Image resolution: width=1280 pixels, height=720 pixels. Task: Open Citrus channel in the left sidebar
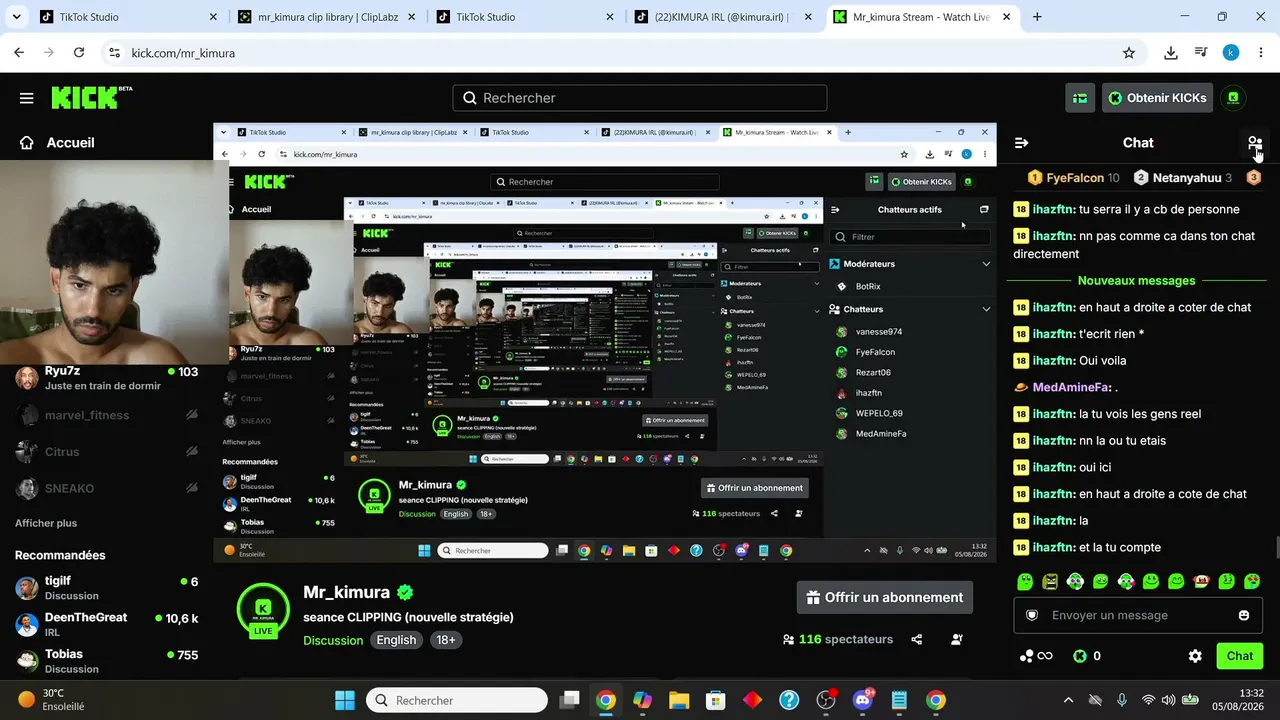pos(106,452)
